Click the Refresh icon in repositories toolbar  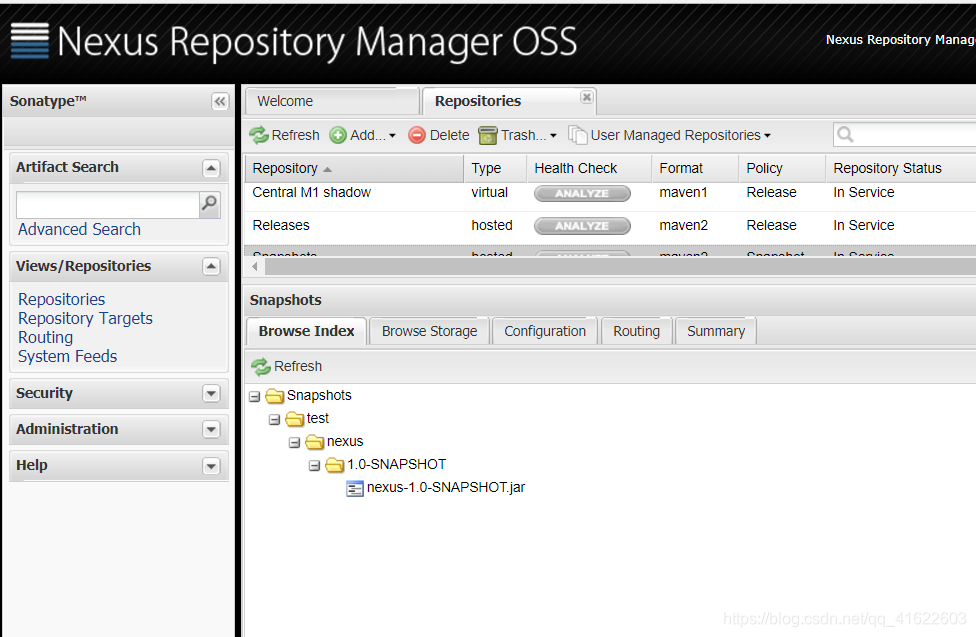[259, 135]
